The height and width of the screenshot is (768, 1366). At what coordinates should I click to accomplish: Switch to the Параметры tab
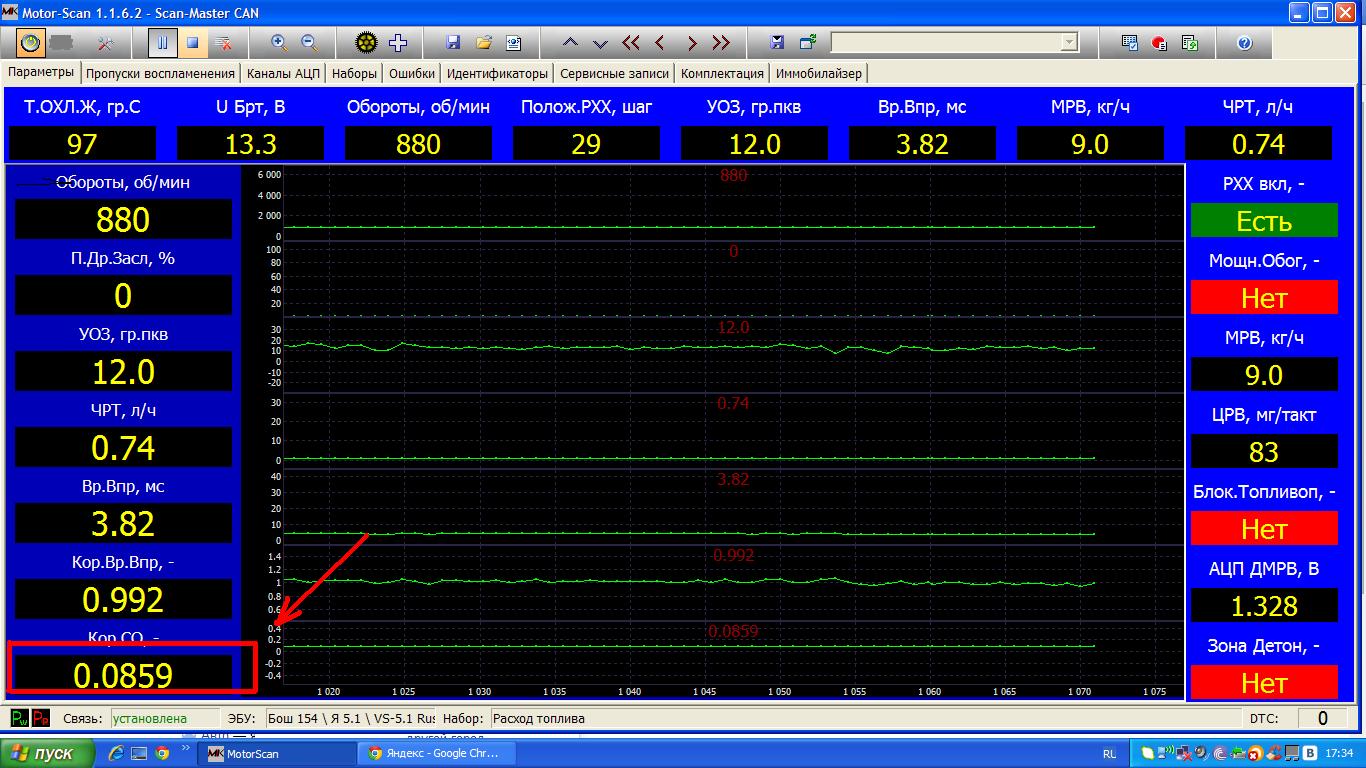coord(41,72)
